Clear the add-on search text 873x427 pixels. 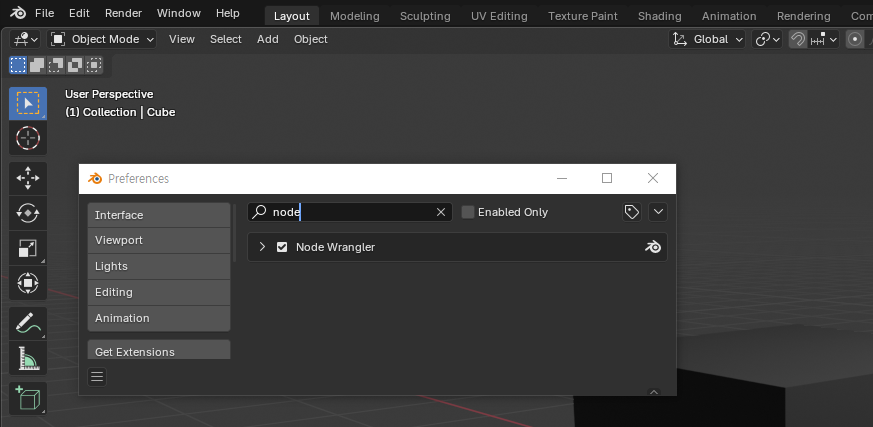coord(441,212)
